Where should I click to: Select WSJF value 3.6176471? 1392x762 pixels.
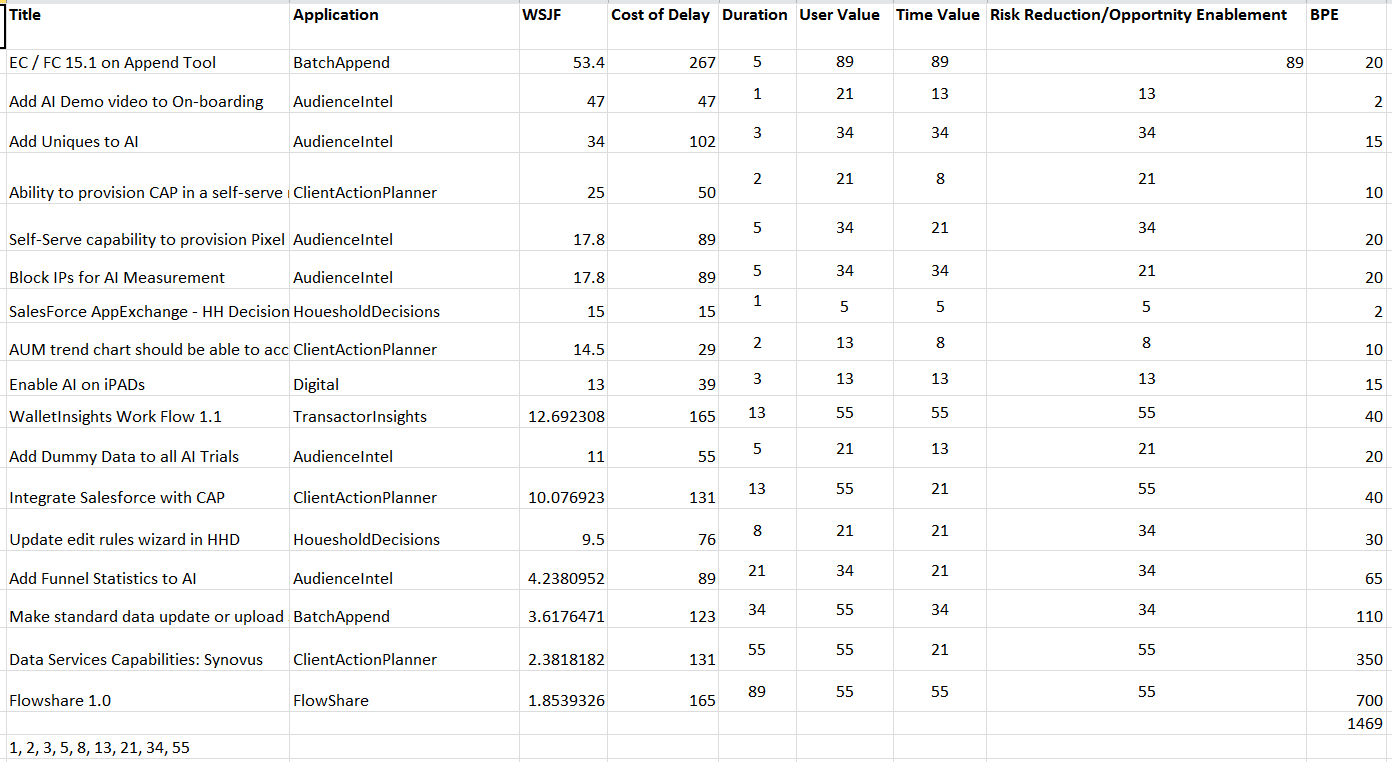[564, 610]
